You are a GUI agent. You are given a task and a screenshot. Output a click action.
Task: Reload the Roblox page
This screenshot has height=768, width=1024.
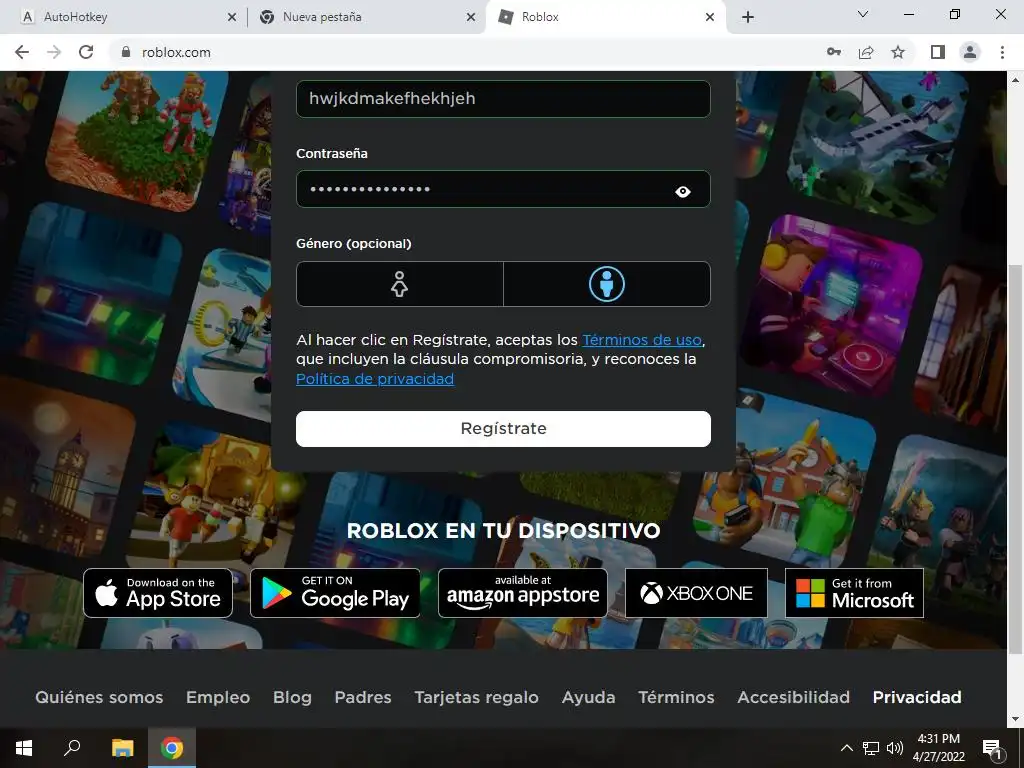pyautogui.click(x=86, y=52)
